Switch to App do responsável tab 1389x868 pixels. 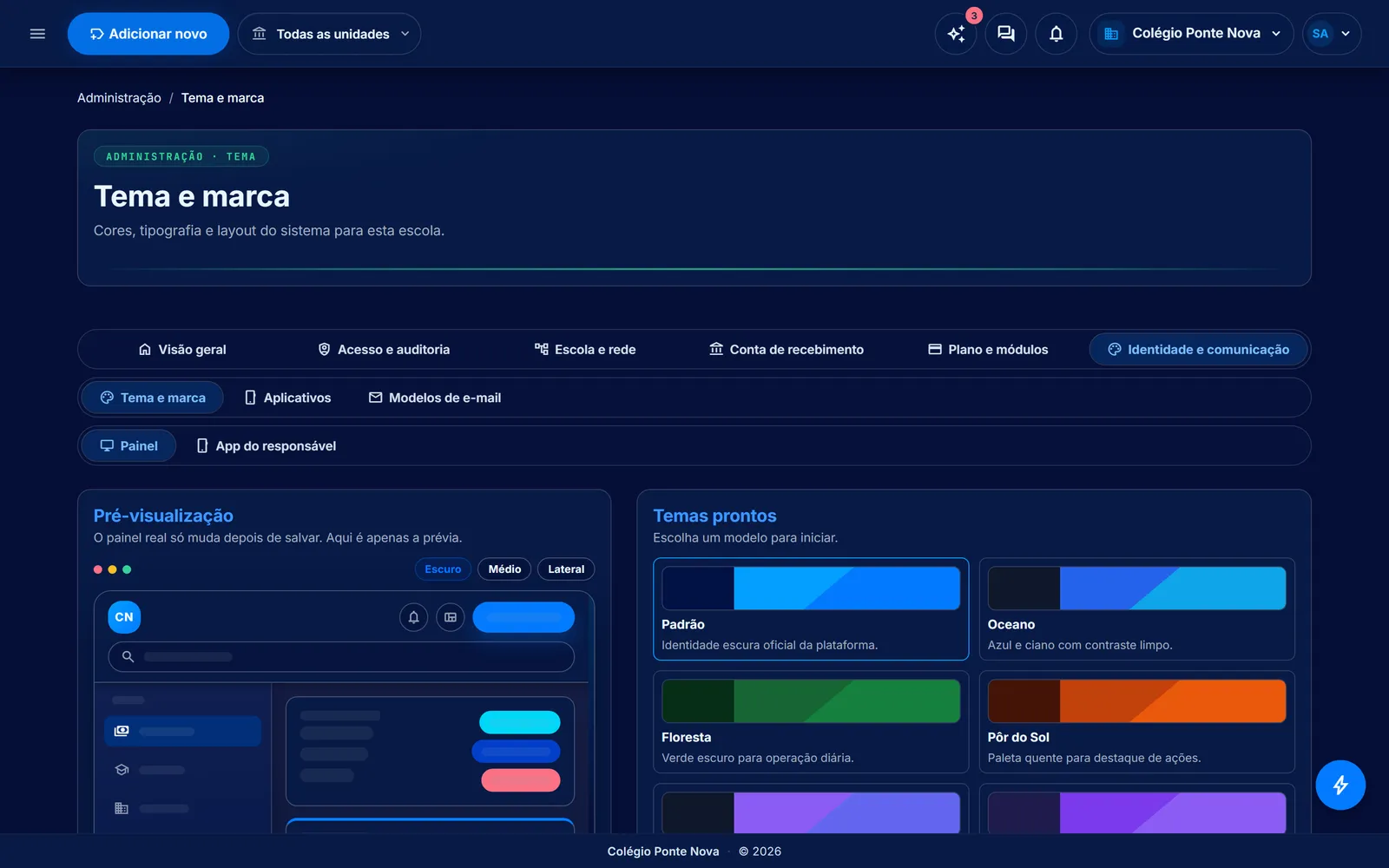click(x=267, y=446)
